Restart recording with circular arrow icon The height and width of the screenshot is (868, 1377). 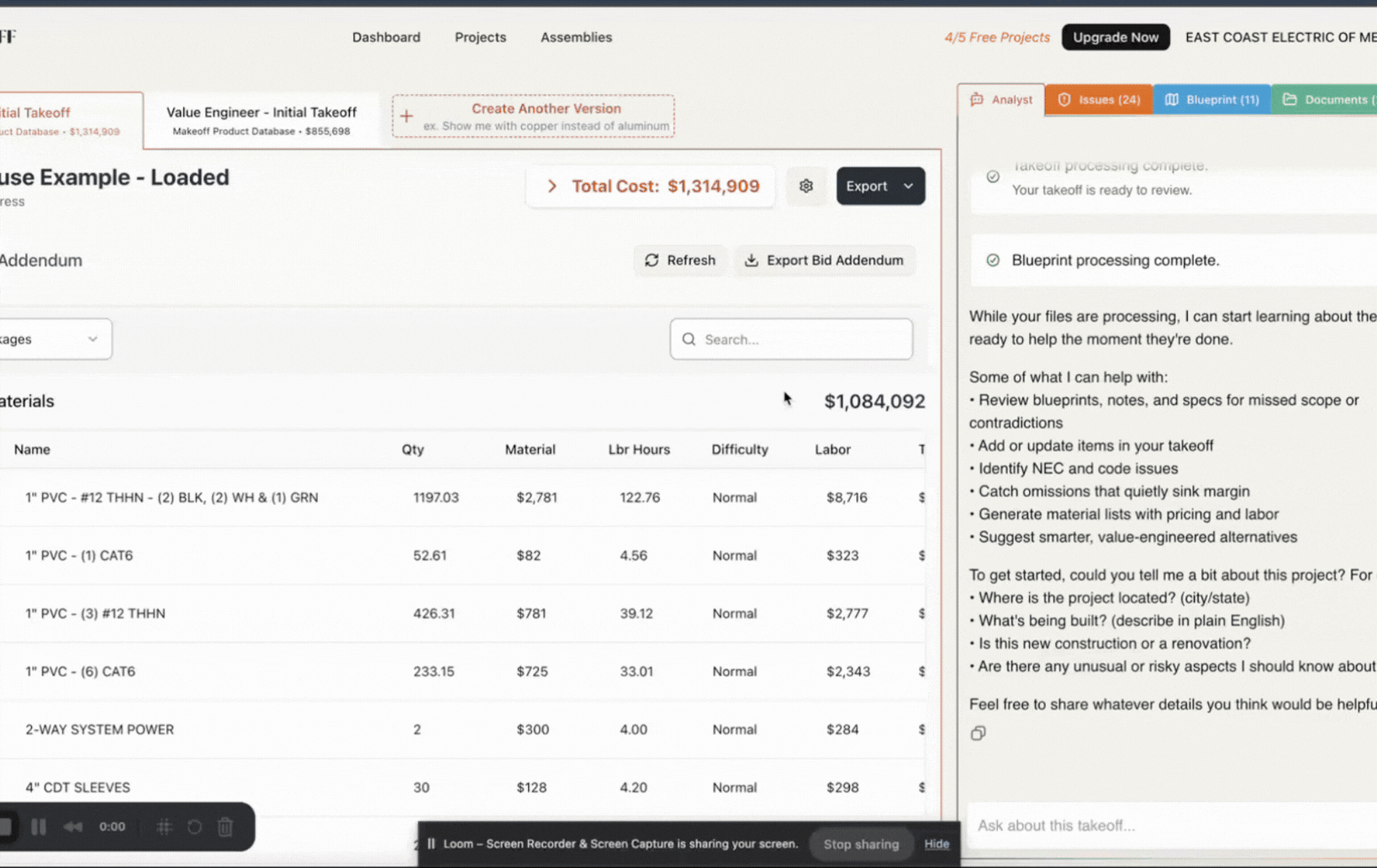[x=194, y=827]
